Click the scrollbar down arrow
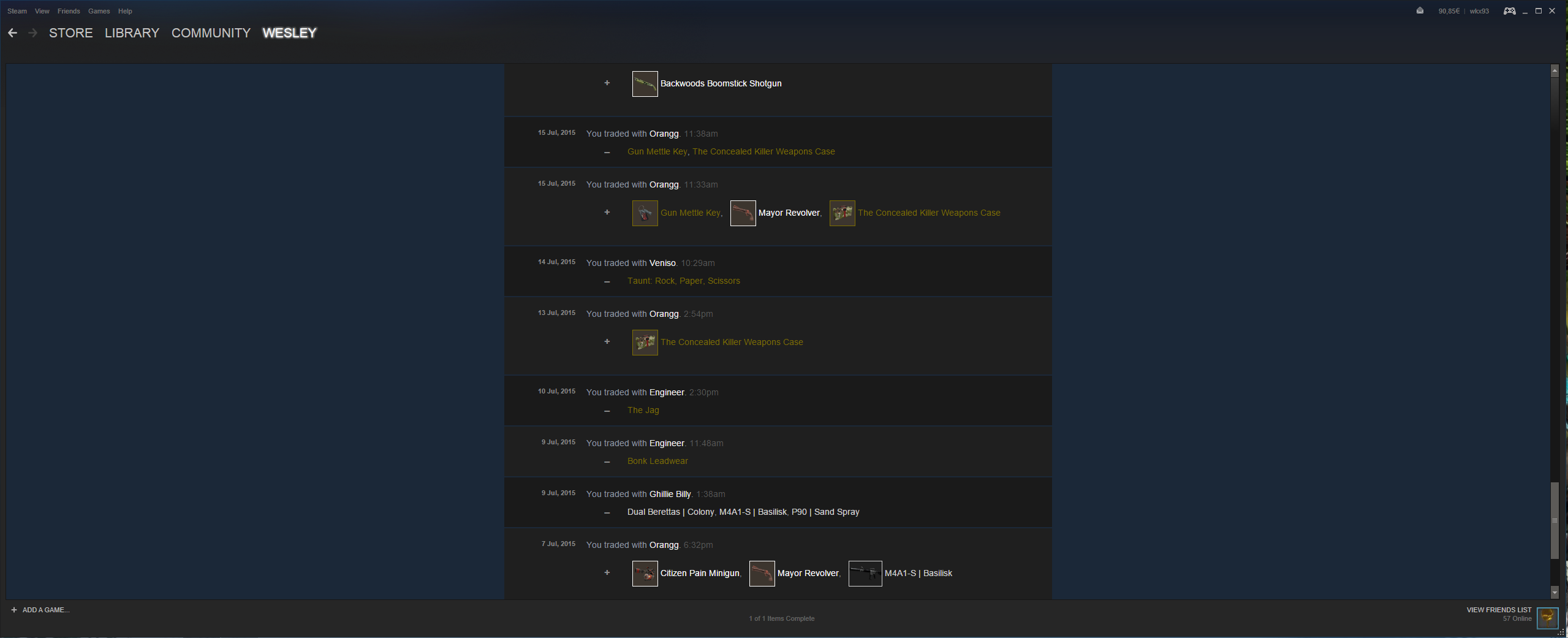This screenshot has height=638, width=1568. [x=1555, y=593]
